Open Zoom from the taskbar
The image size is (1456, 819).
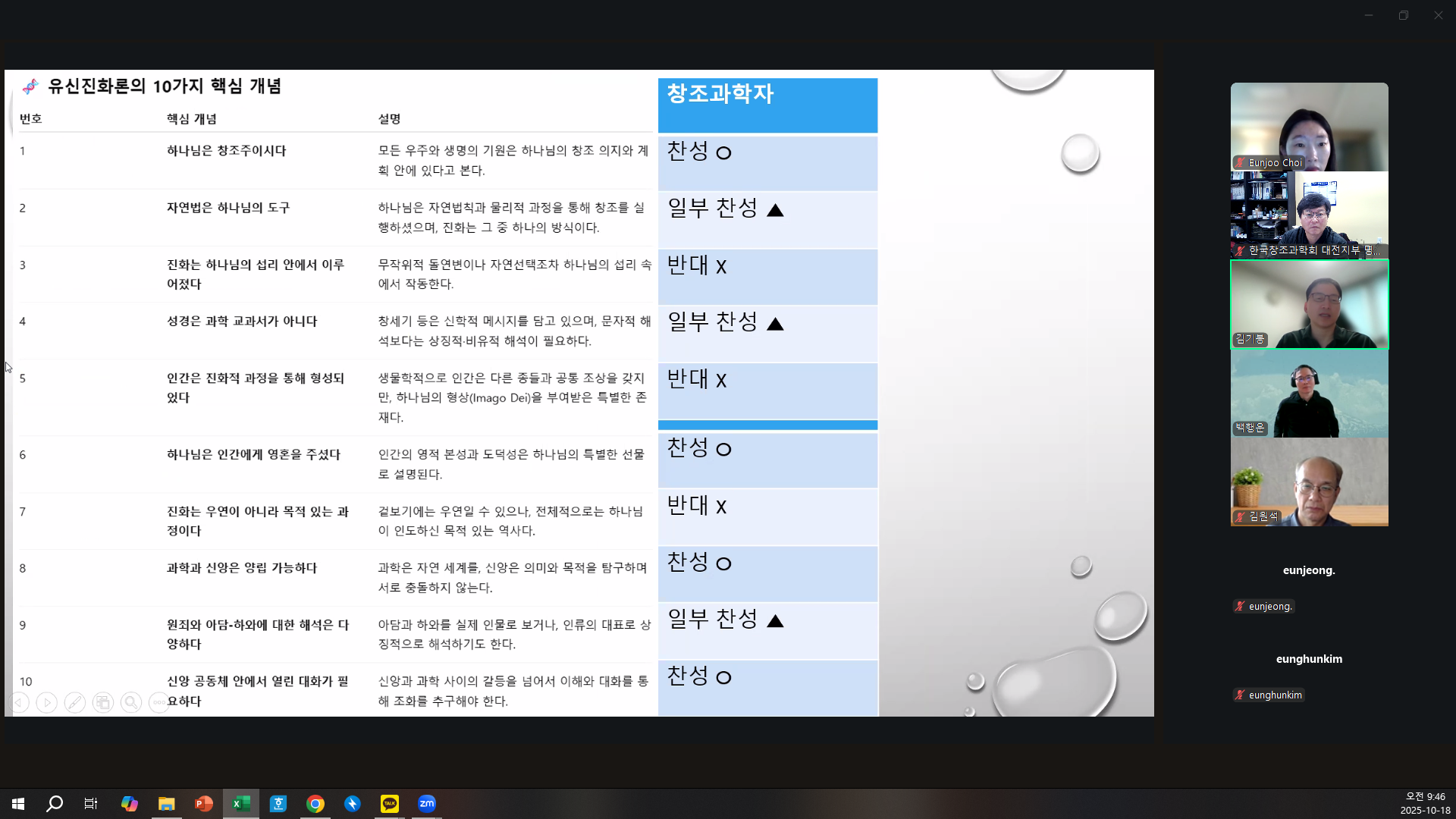427,804
